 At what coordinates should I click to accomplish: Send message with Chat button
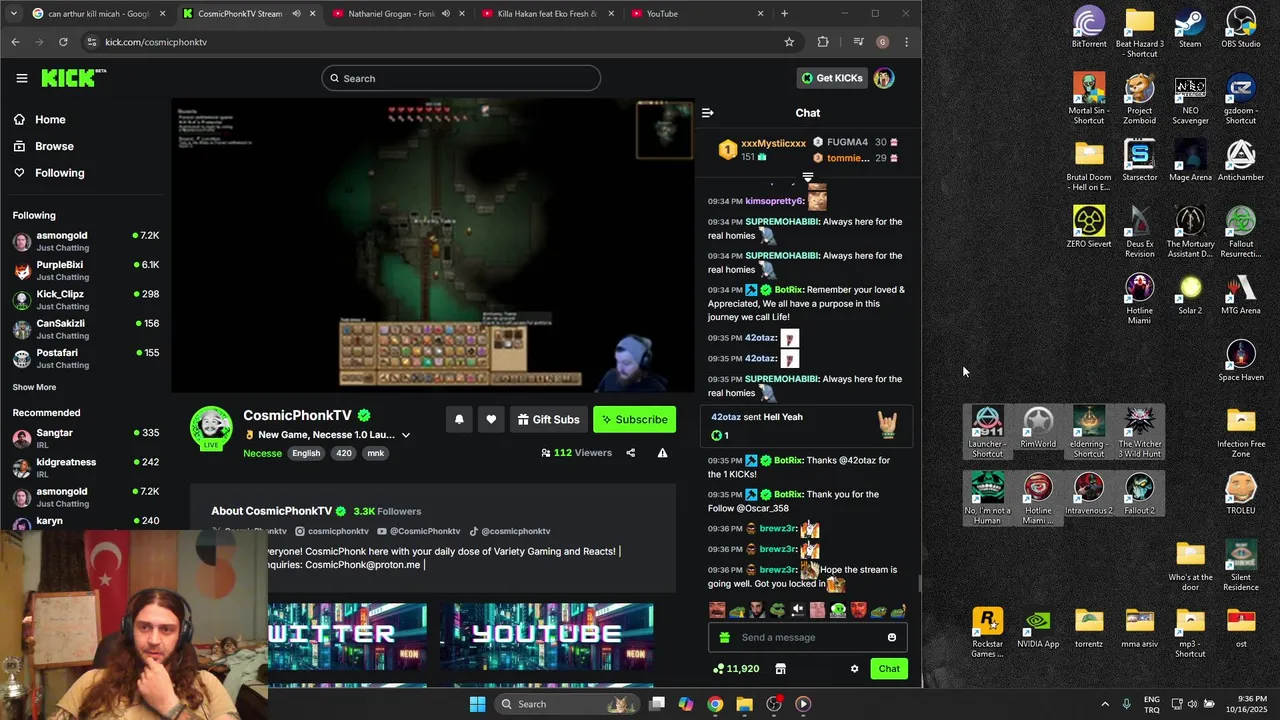pos(889,669)
